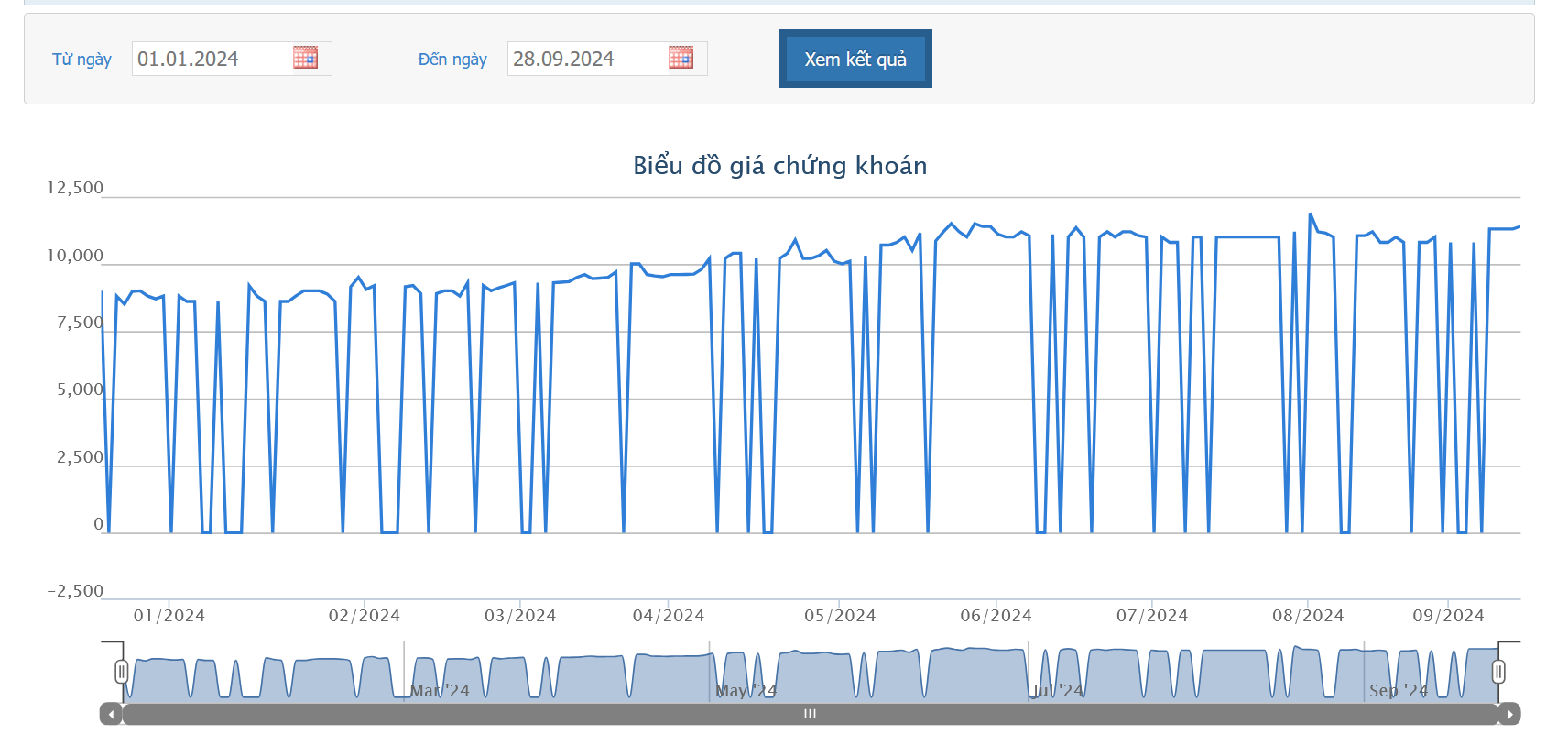Click the x-axis label 01/2024
1568x734 pixels.
(x=169, y=616)
